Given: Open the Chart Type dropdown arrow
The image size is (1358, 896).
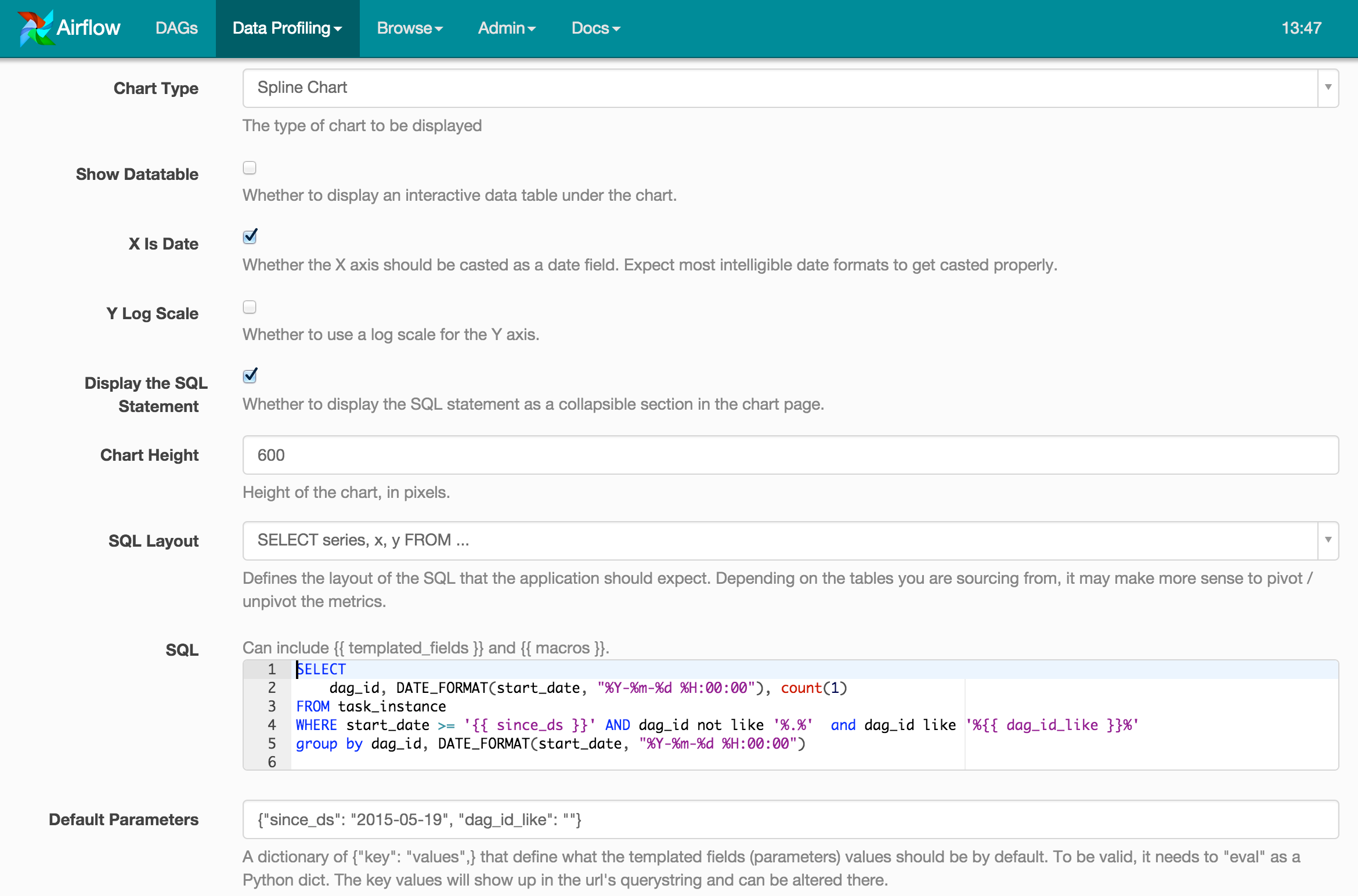Looking at the screenshot, I should click(x=1328, y=88).
